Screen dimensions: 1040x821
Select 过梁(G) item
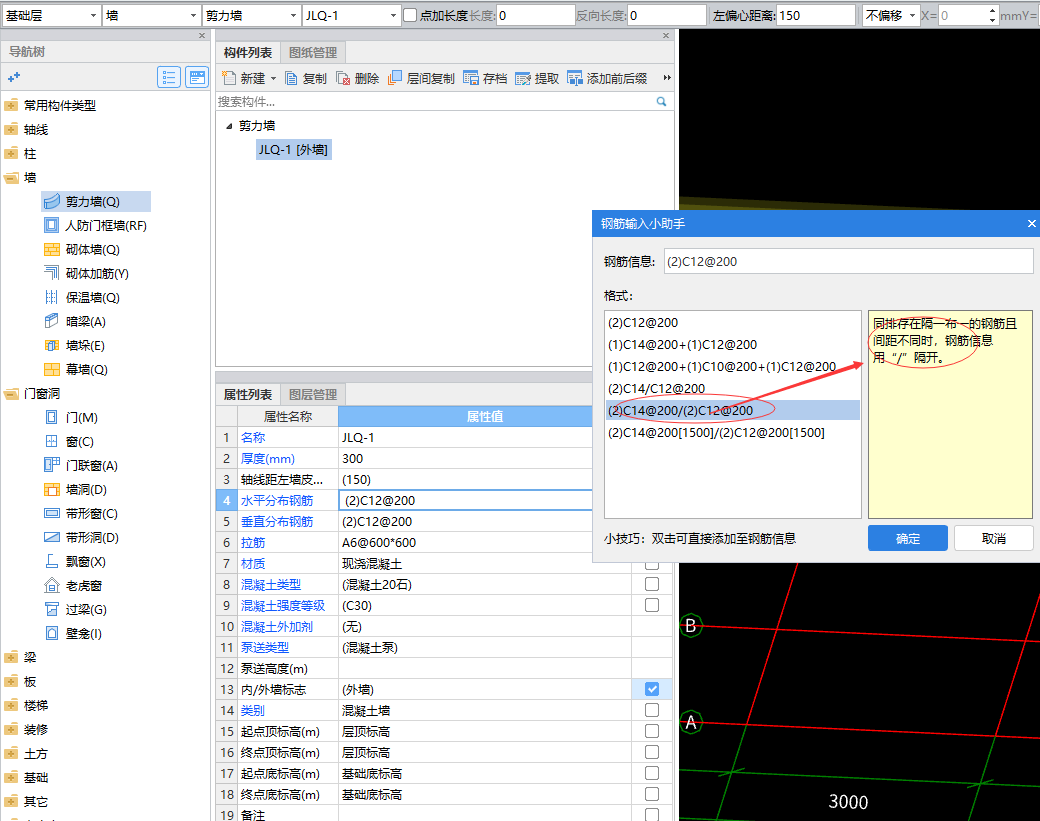coord(75,609)
